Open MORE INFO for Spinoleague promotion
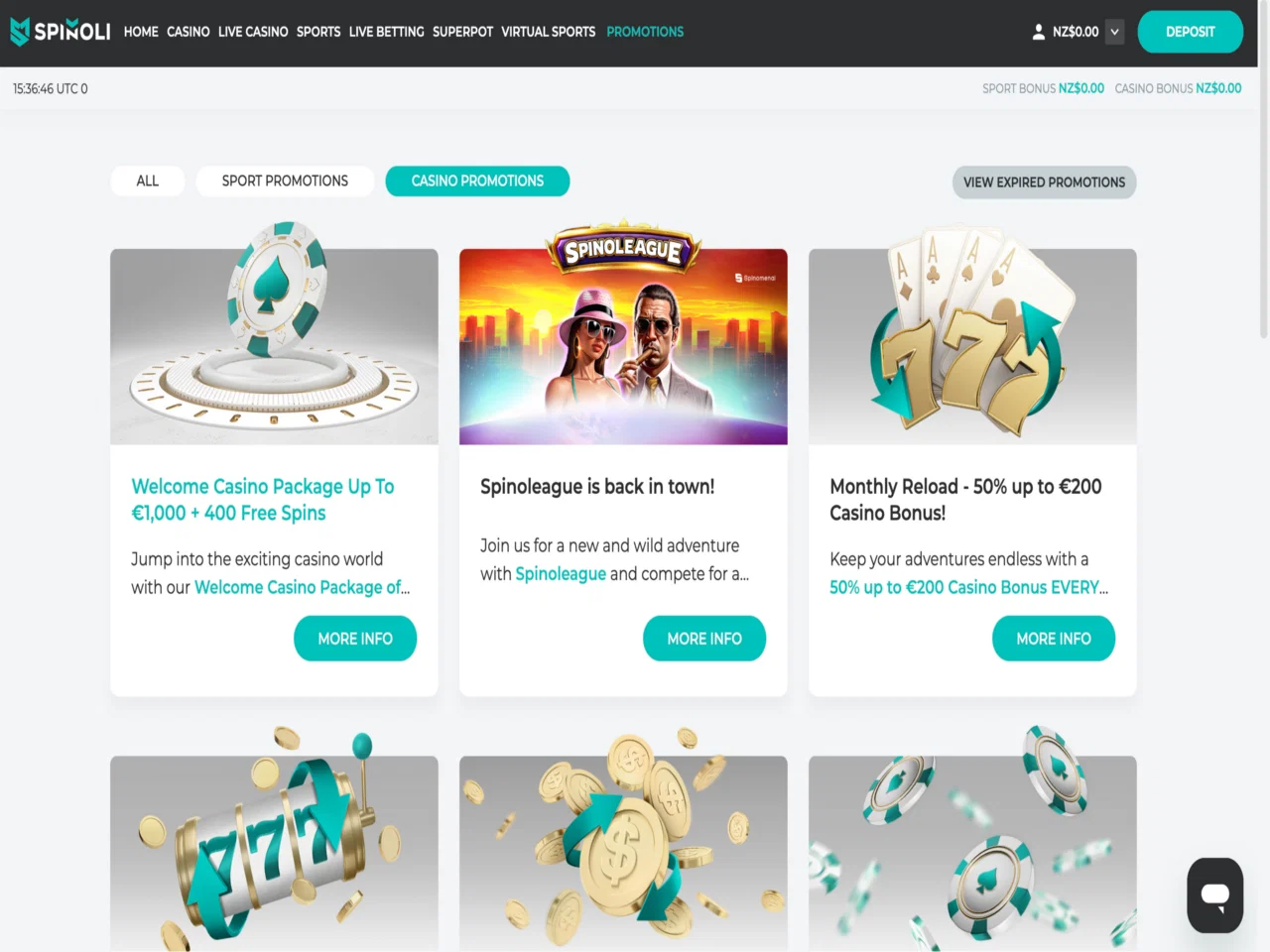The width and height of the screenshot is (1270, 952). pyautogui.click(x=704, y=639)
